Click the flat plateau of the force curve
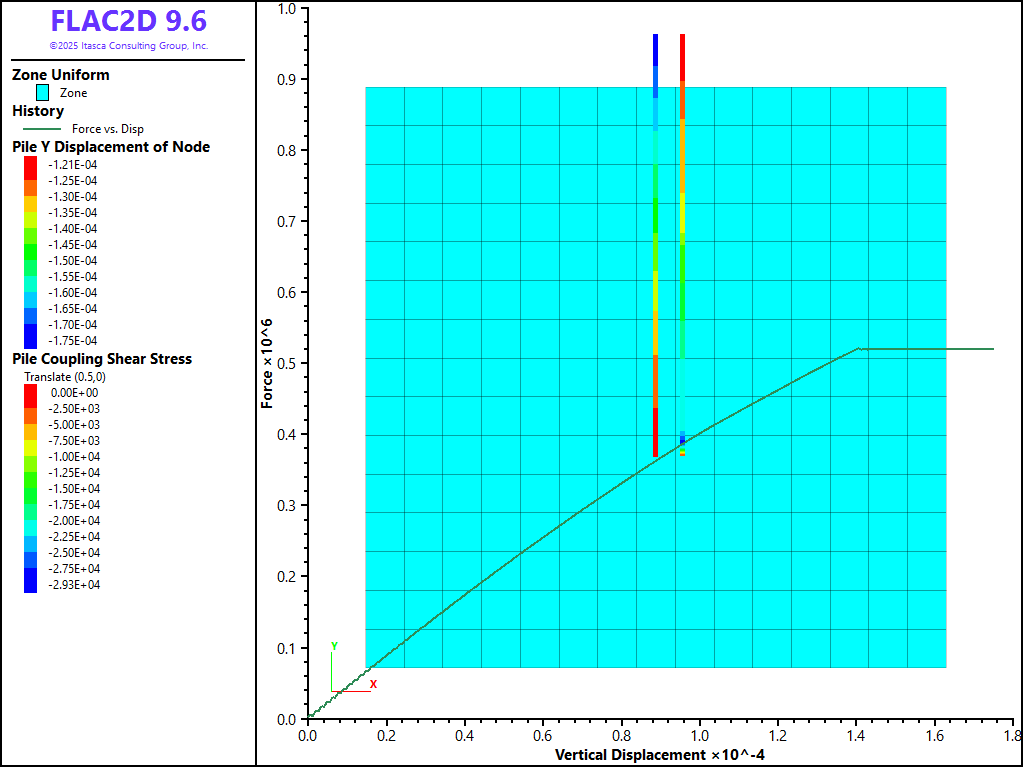Screen dimensions: 1024x768 tap(925, 349)
